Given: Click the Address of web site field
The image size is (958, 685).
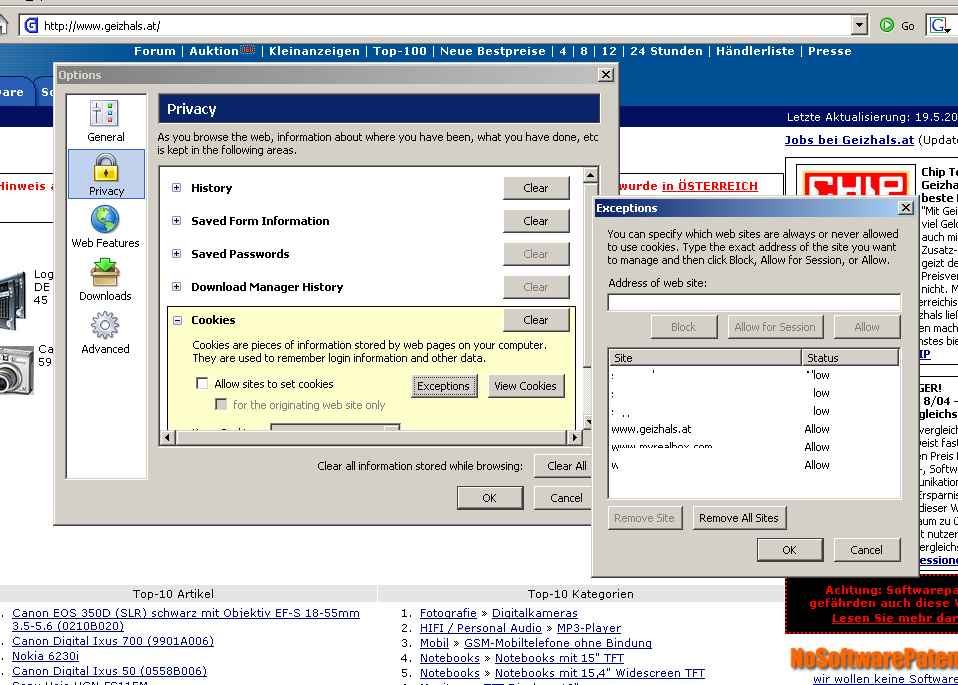Looking at the screenshot, I should click(x=754, y=302).
